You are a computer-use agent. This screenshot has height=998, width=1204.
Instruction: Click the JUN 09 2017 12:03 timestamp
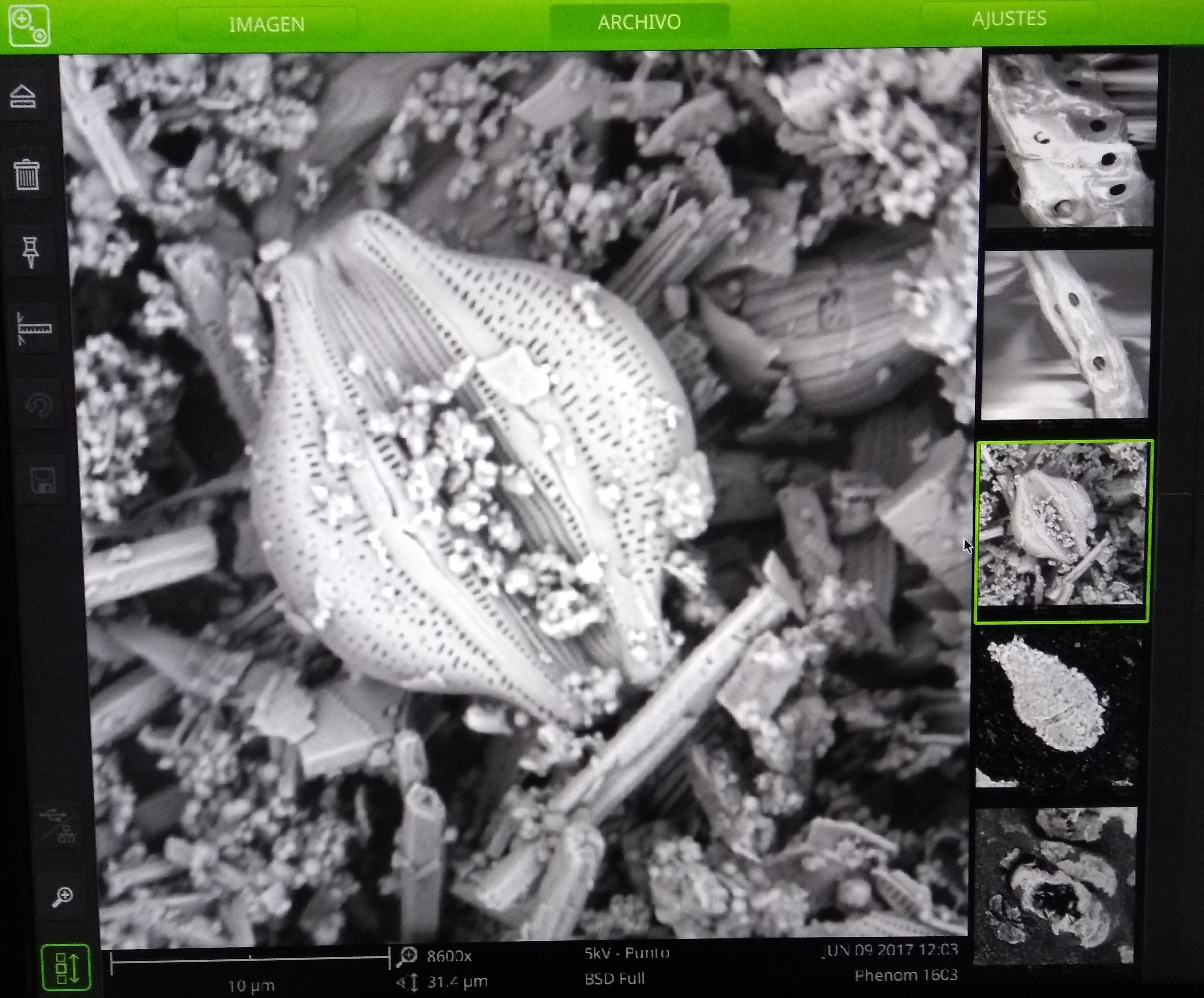click(891, 950)
